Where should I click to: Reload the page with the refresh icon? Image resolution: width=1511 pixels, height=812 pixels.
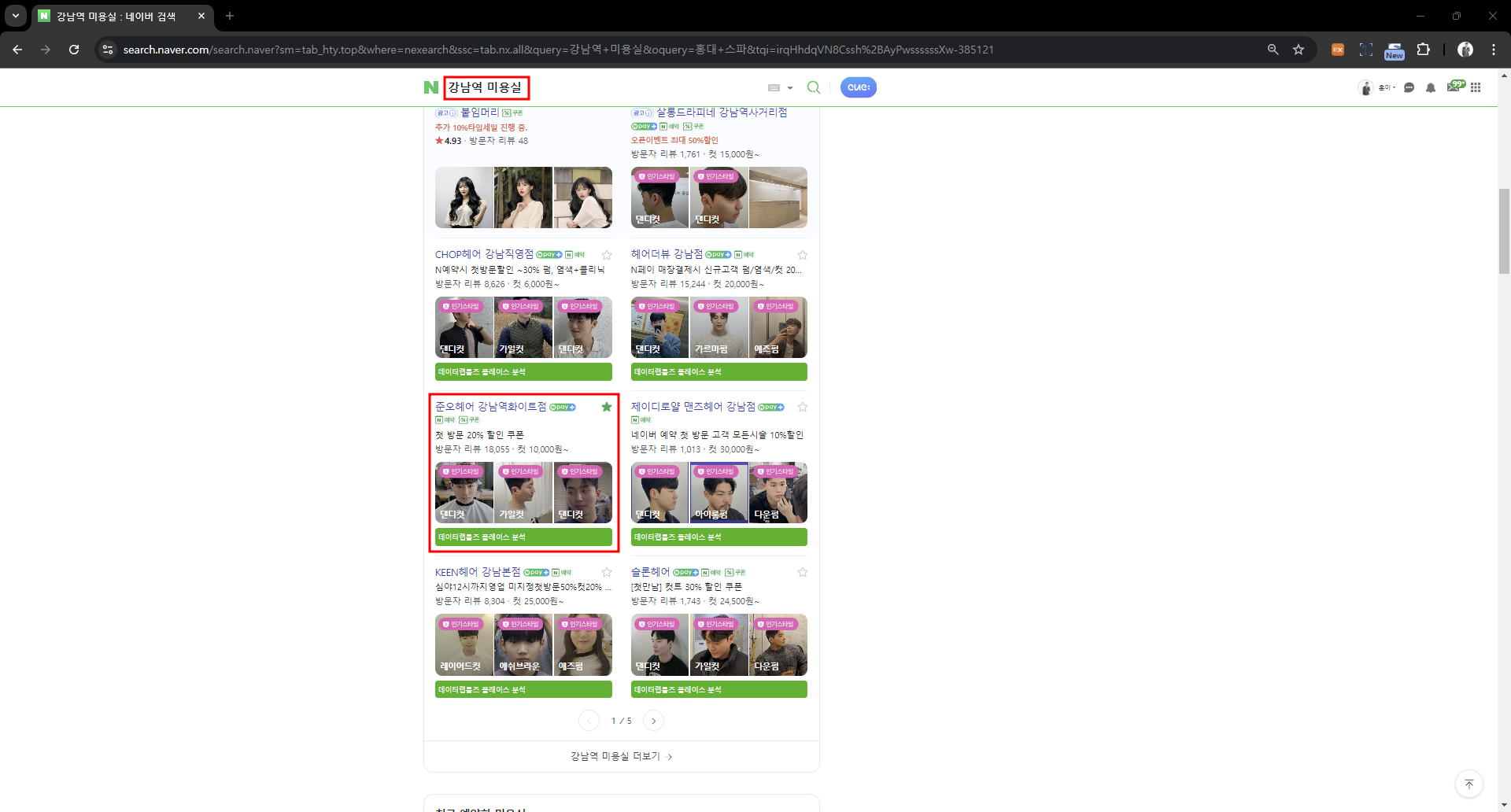[x=74, y=50]
